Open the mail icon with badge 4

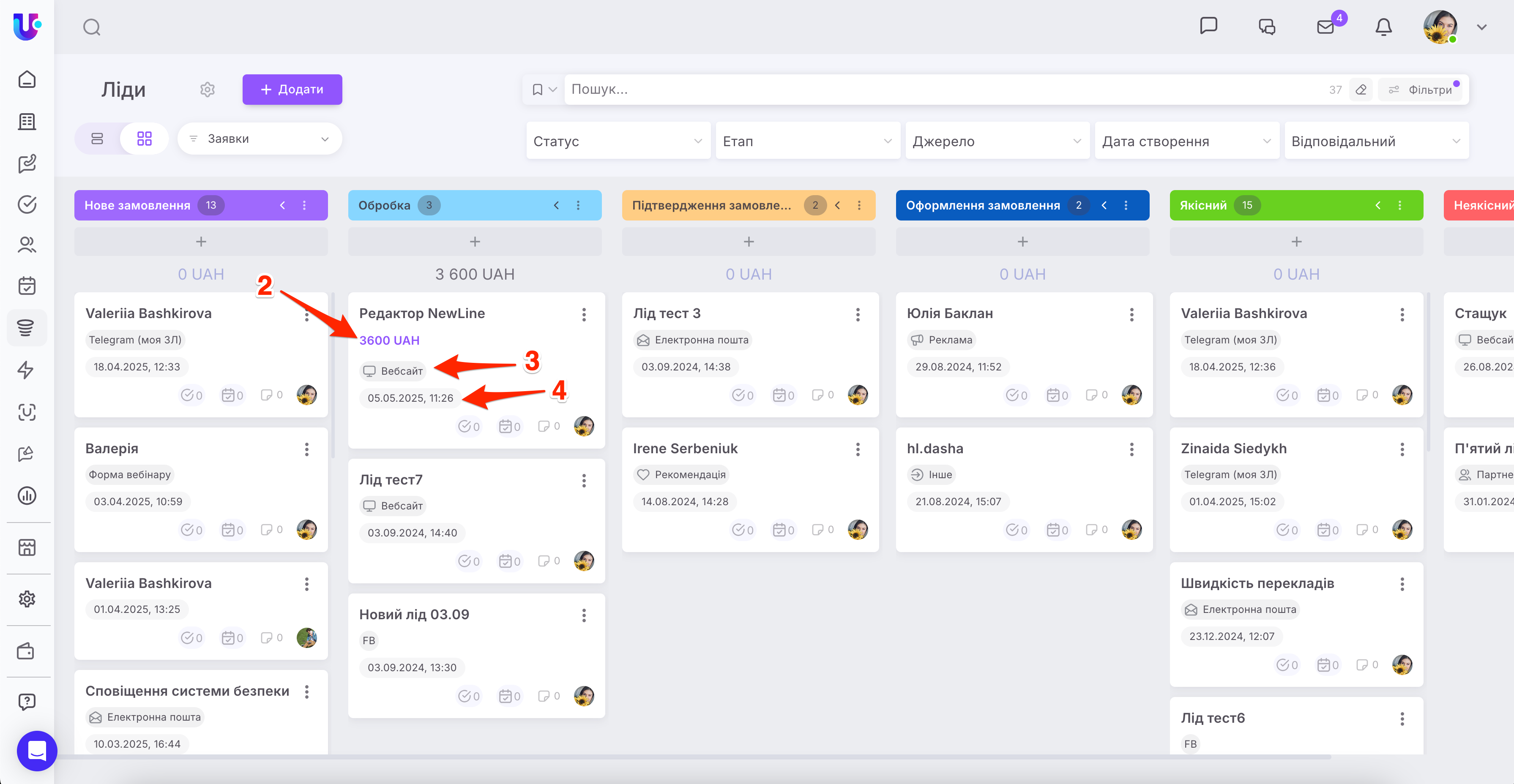point(1325,27)
